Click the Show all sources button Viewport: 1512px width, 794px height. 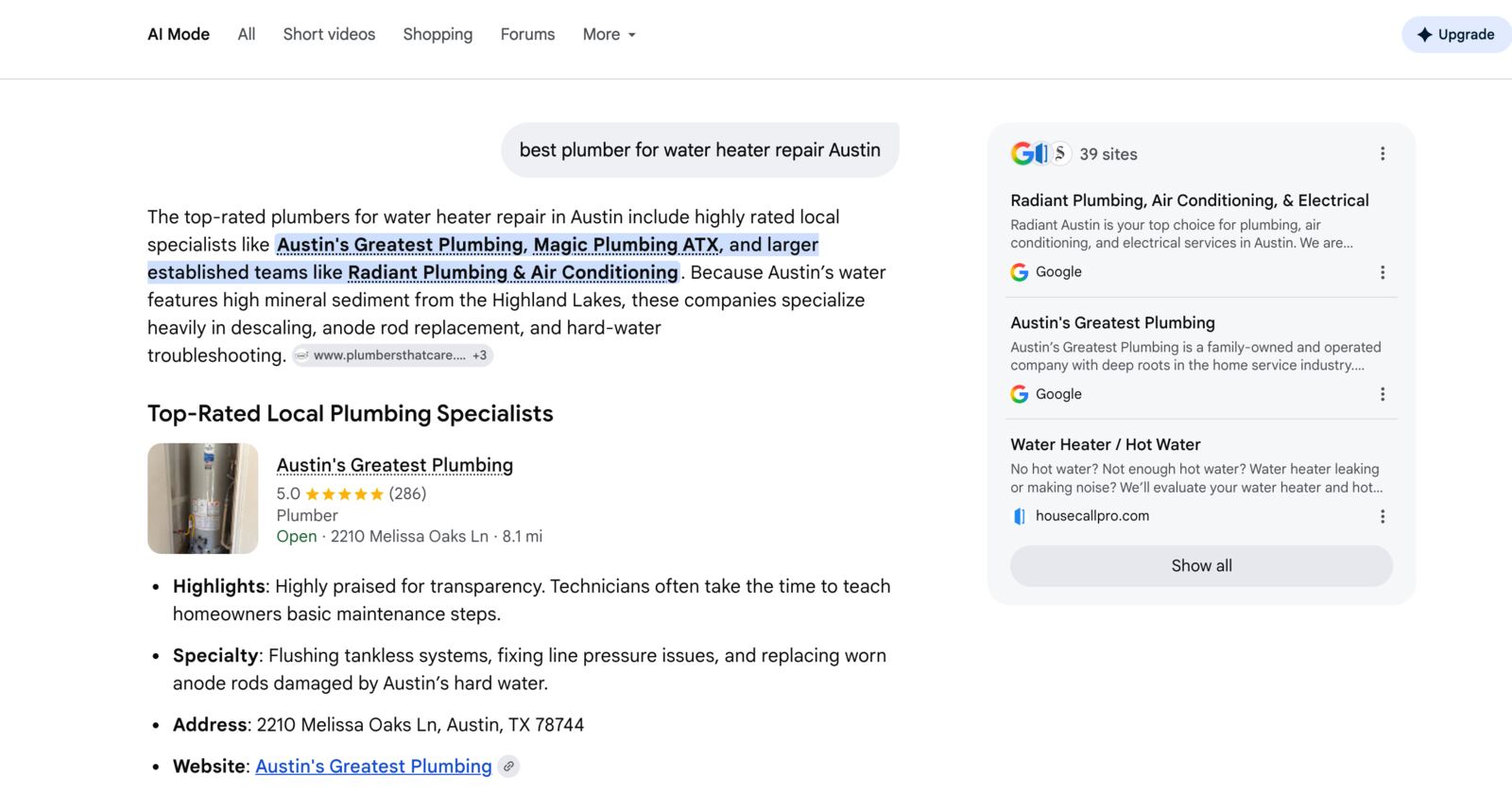(1201, 565)
